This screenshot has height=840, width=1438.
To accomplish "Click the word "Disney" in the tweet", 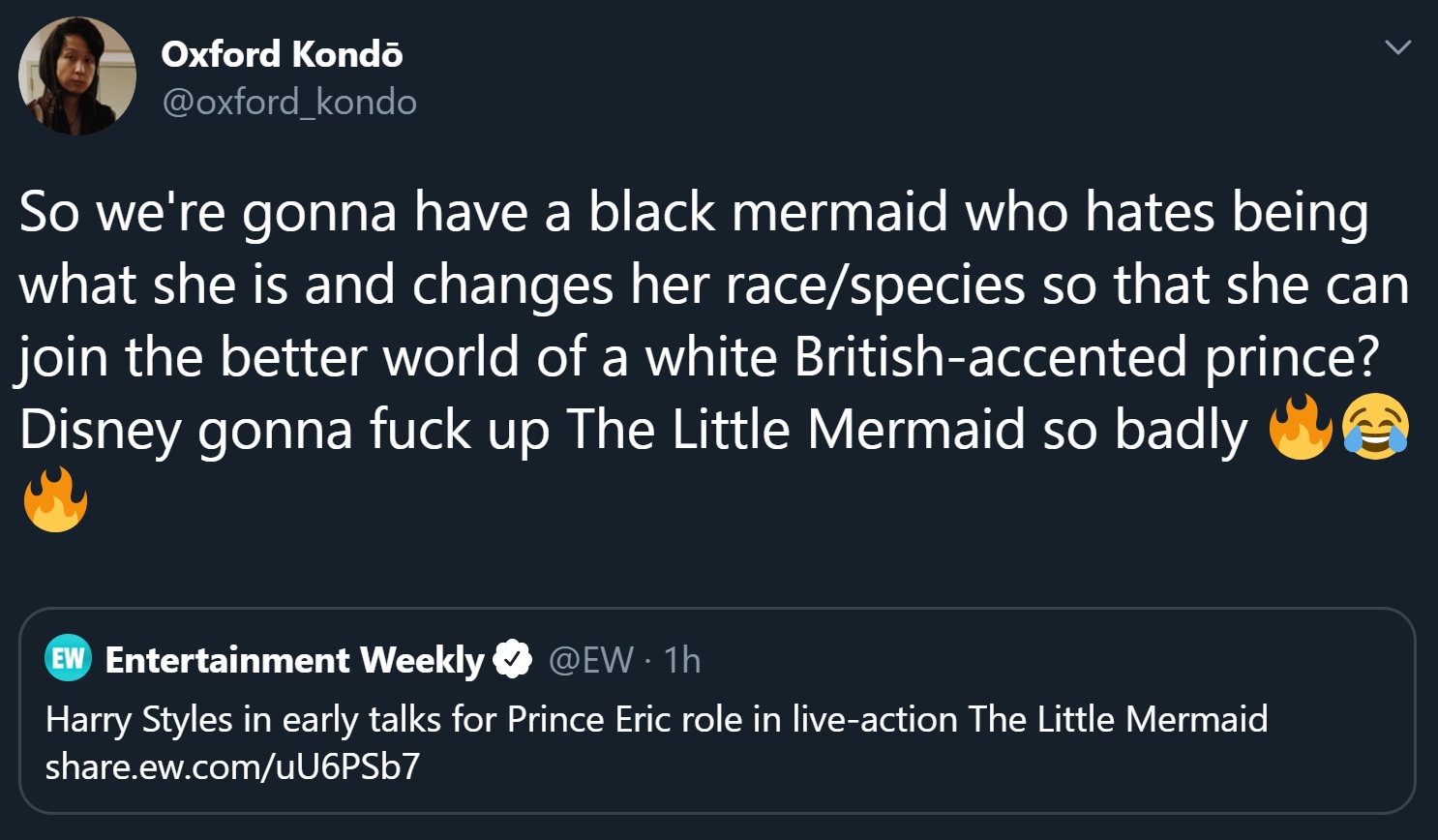I will coord(100,430).
